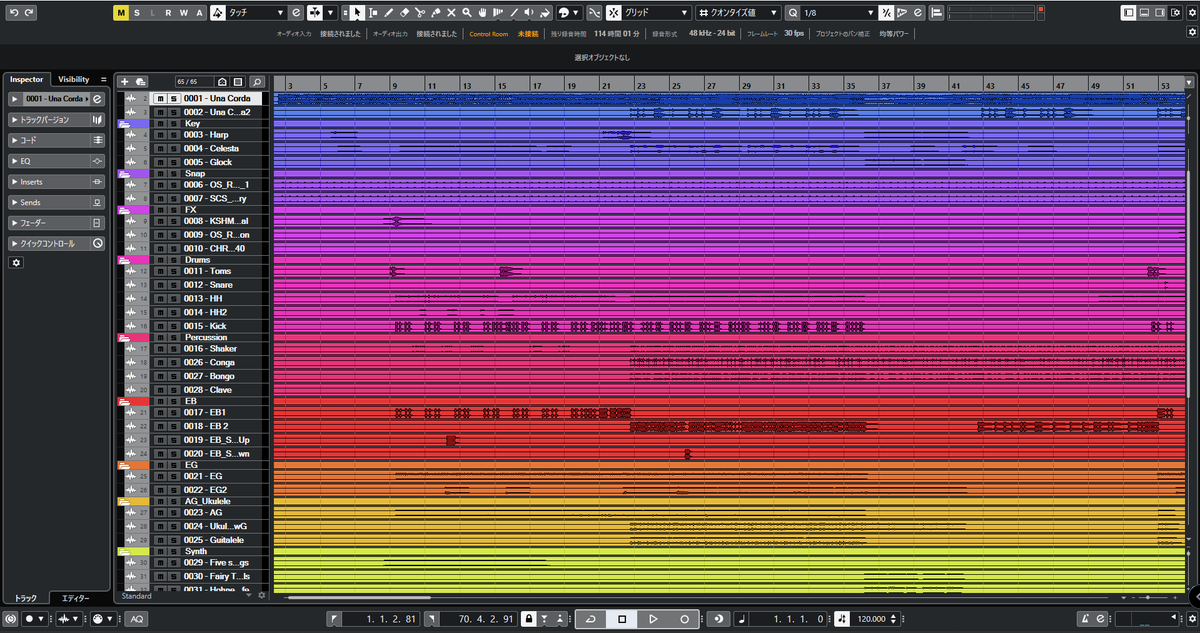1200x633 pixels.
Task: Click the left locator position field
Action: (382, 619)
